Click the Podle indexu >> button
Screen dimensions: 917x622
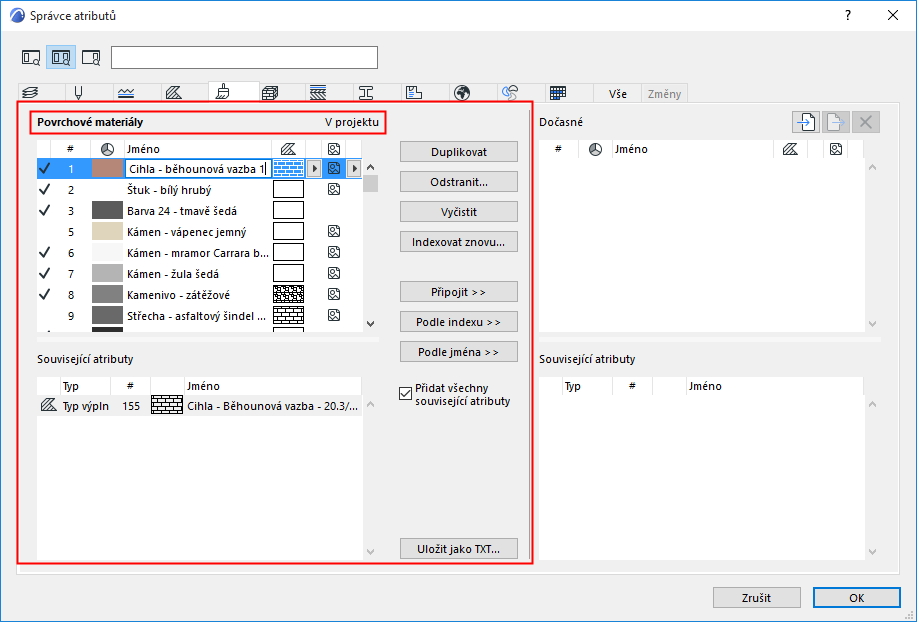[459, 322]
